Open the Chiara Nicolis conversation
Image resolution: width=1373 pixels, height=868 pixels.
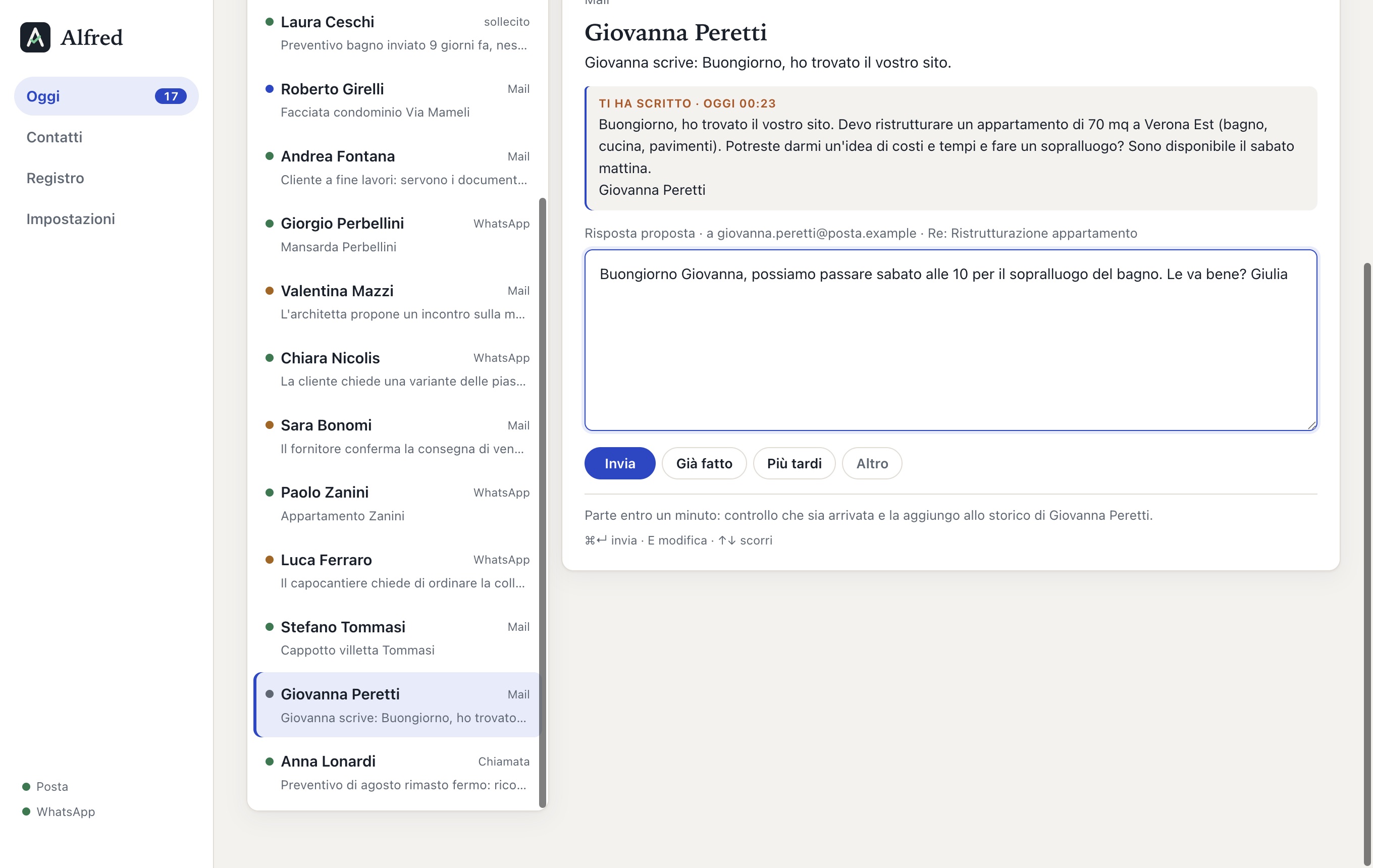(397, 369)
